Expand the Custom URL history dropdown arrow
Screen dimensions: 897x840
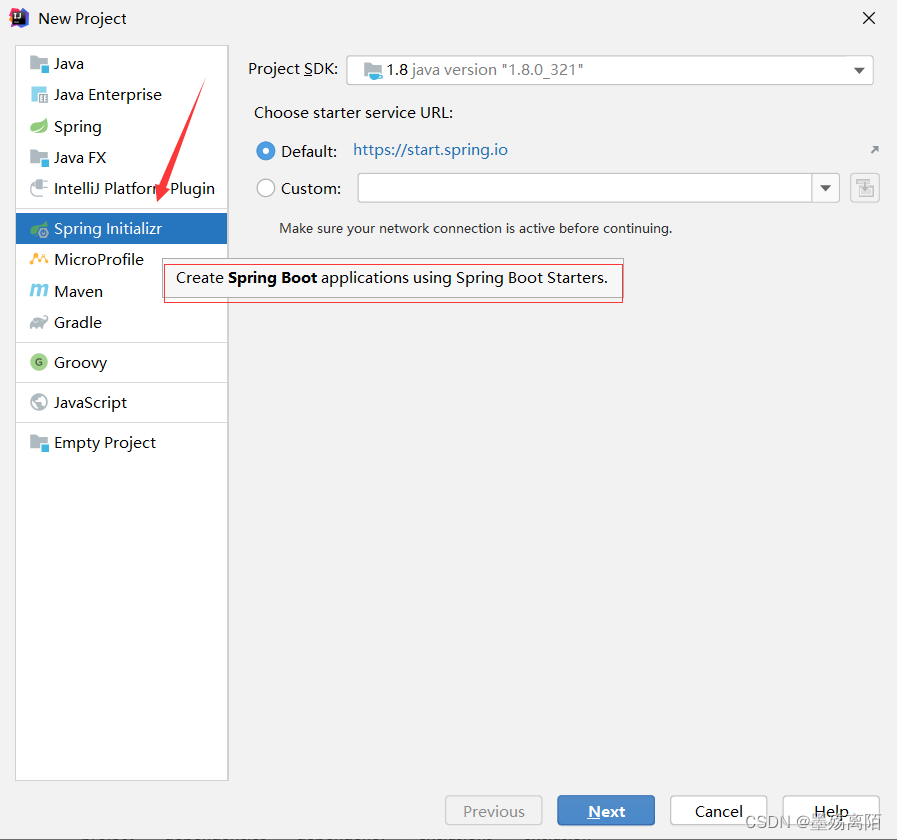[x=825, y=188]
